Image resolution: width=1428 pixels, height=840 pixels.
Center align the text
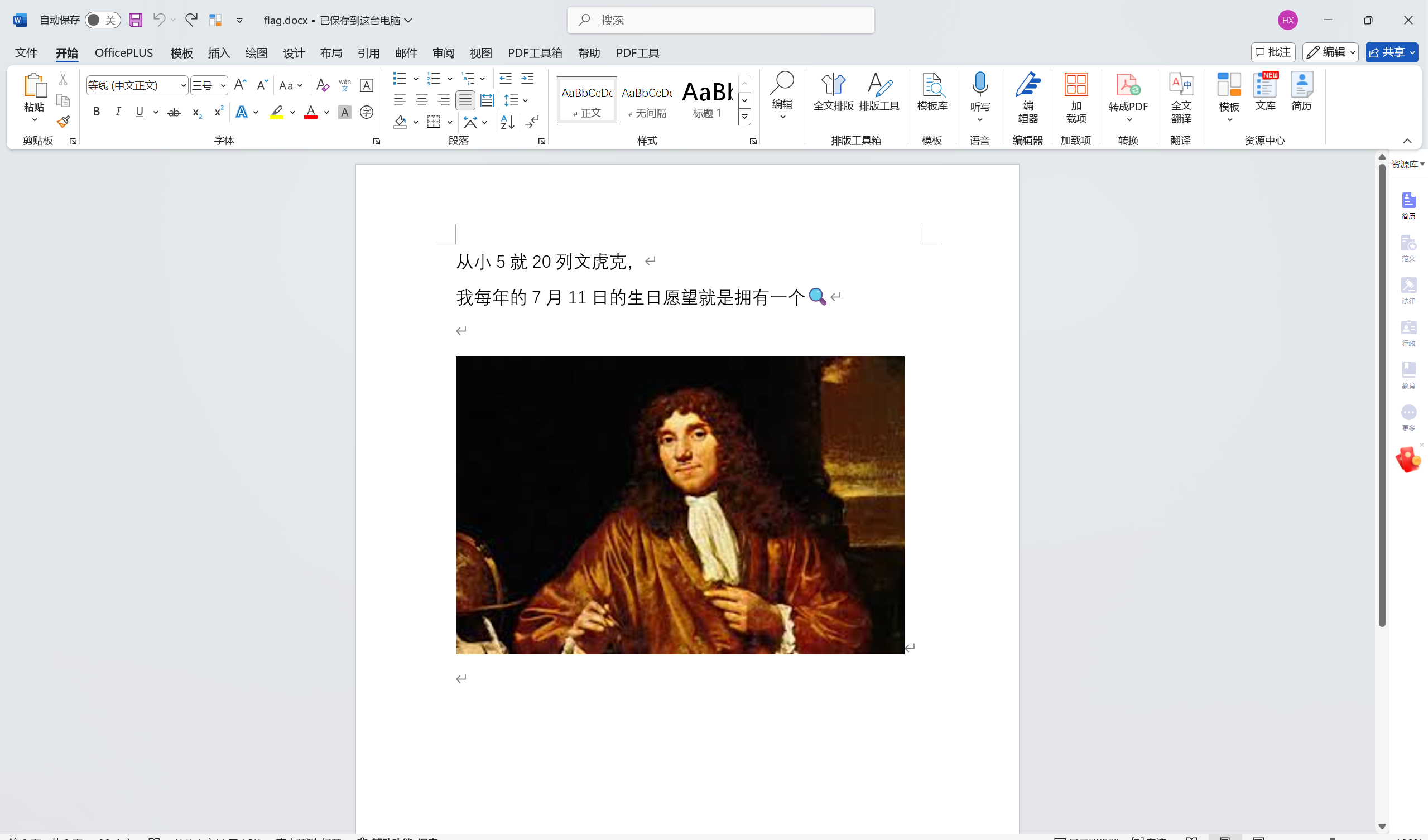click(422, 100)
